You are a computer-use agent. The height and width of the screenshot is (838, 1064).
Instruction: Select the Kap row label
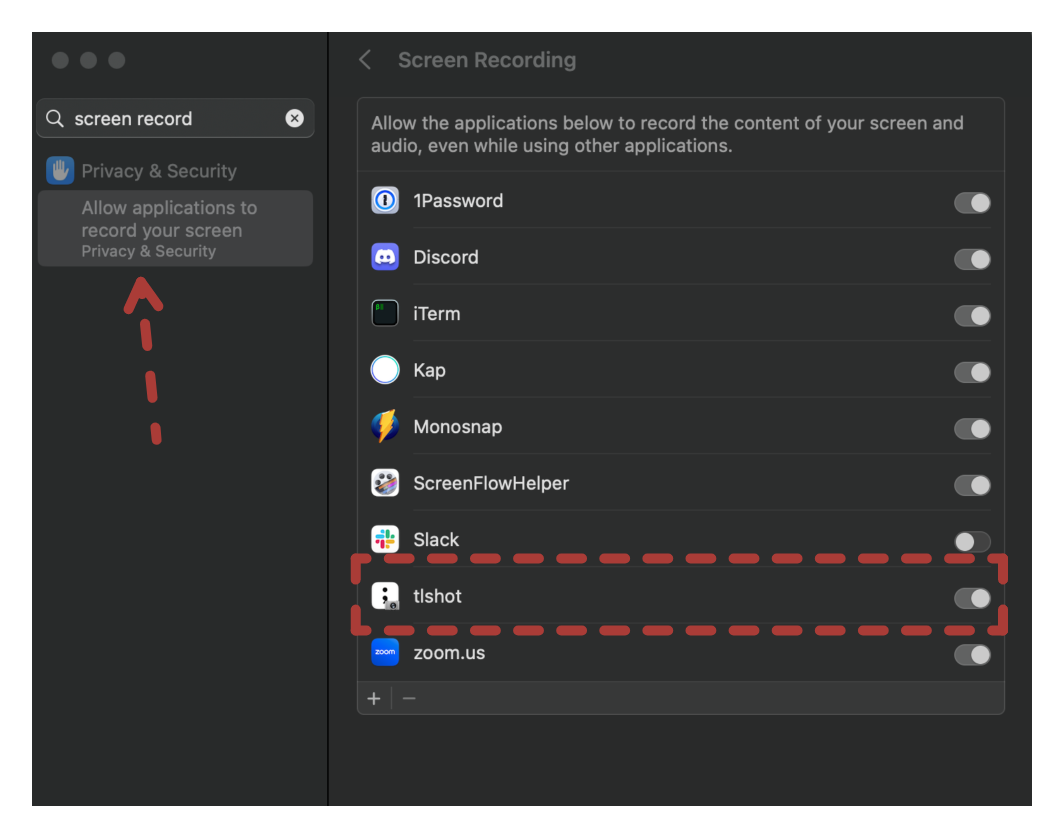[x=430, y=370]
